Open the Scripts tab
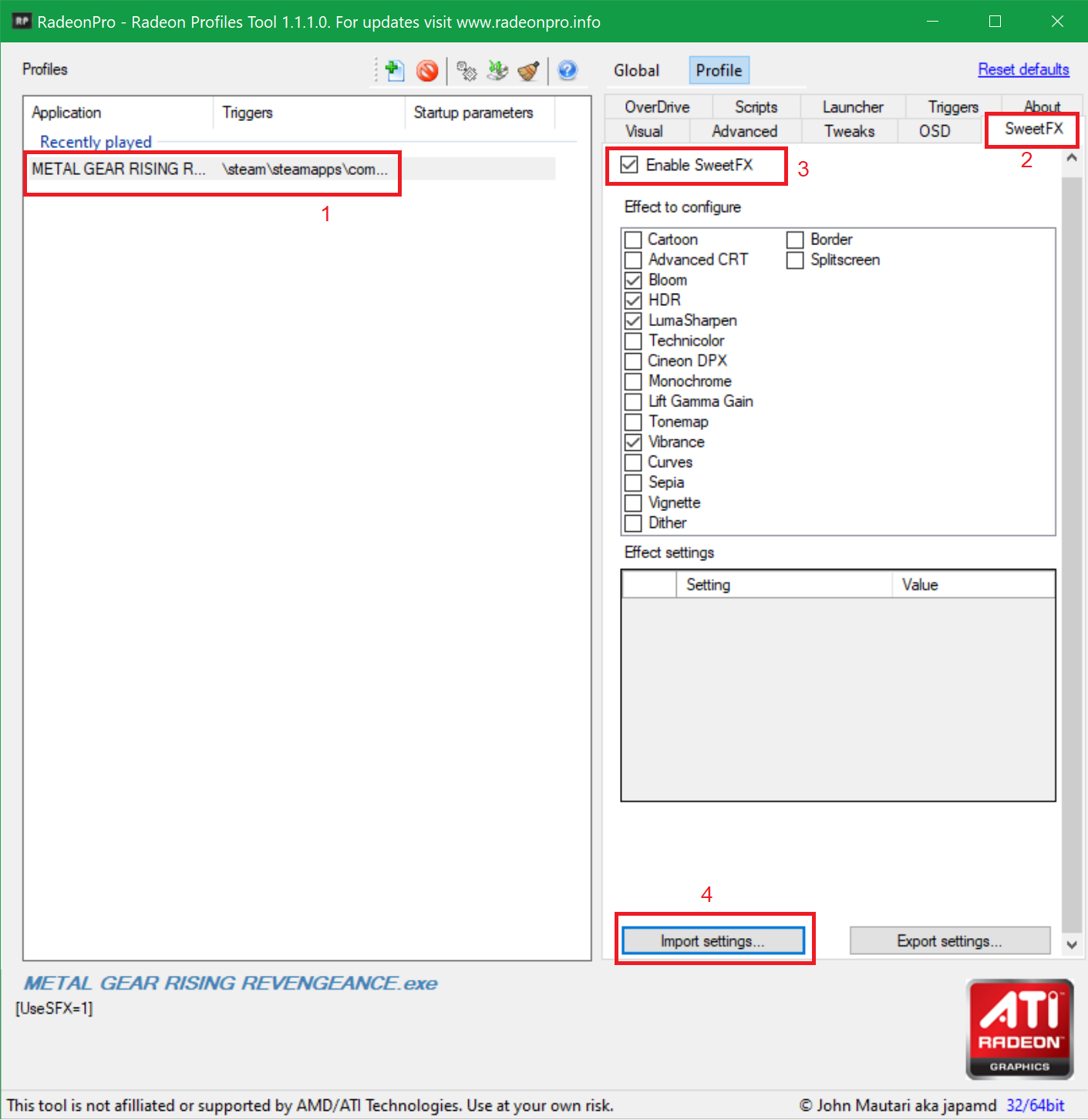The width and height of the screenshot is (1088, 1120). pos(756,107)
